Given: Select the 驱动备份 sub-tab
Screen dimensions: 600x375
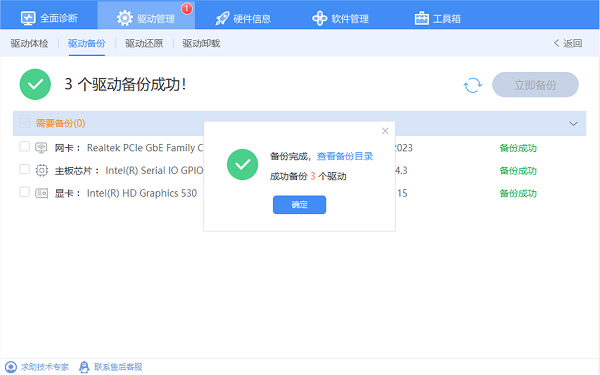Looking at the screenshot, I should click(86, 43).
